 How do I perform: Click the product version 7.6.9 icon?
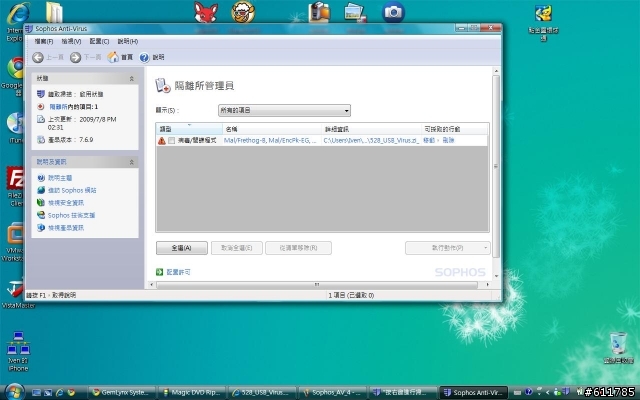[40, 140]
